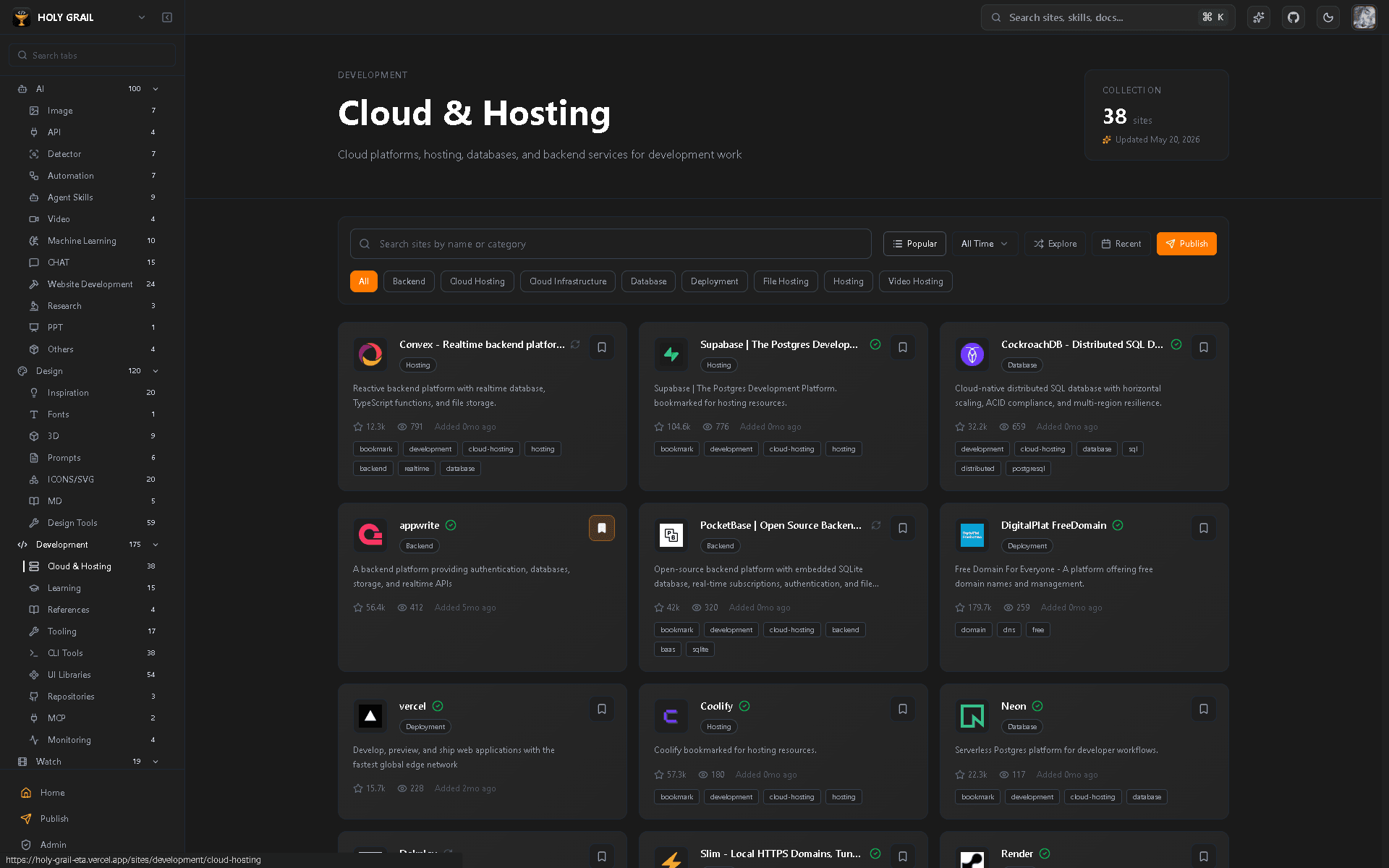Open the Supabase lightning logo

pos(671,354)
